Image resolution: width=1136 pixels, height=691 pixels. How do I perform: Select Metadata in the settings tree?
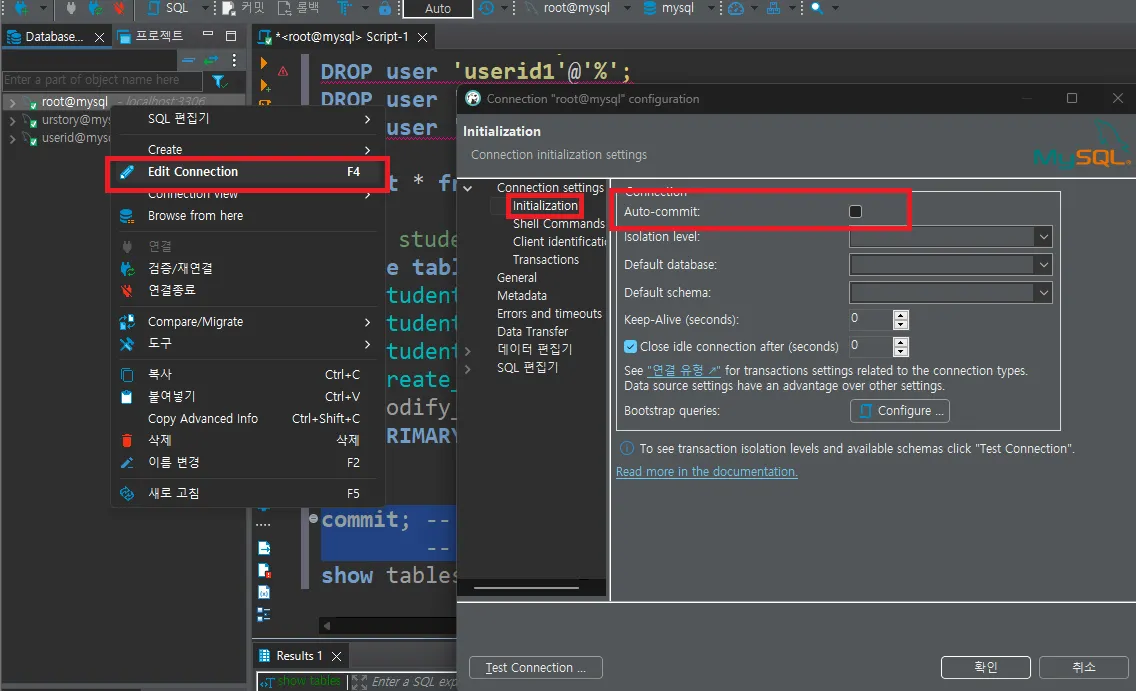[522, 296]
